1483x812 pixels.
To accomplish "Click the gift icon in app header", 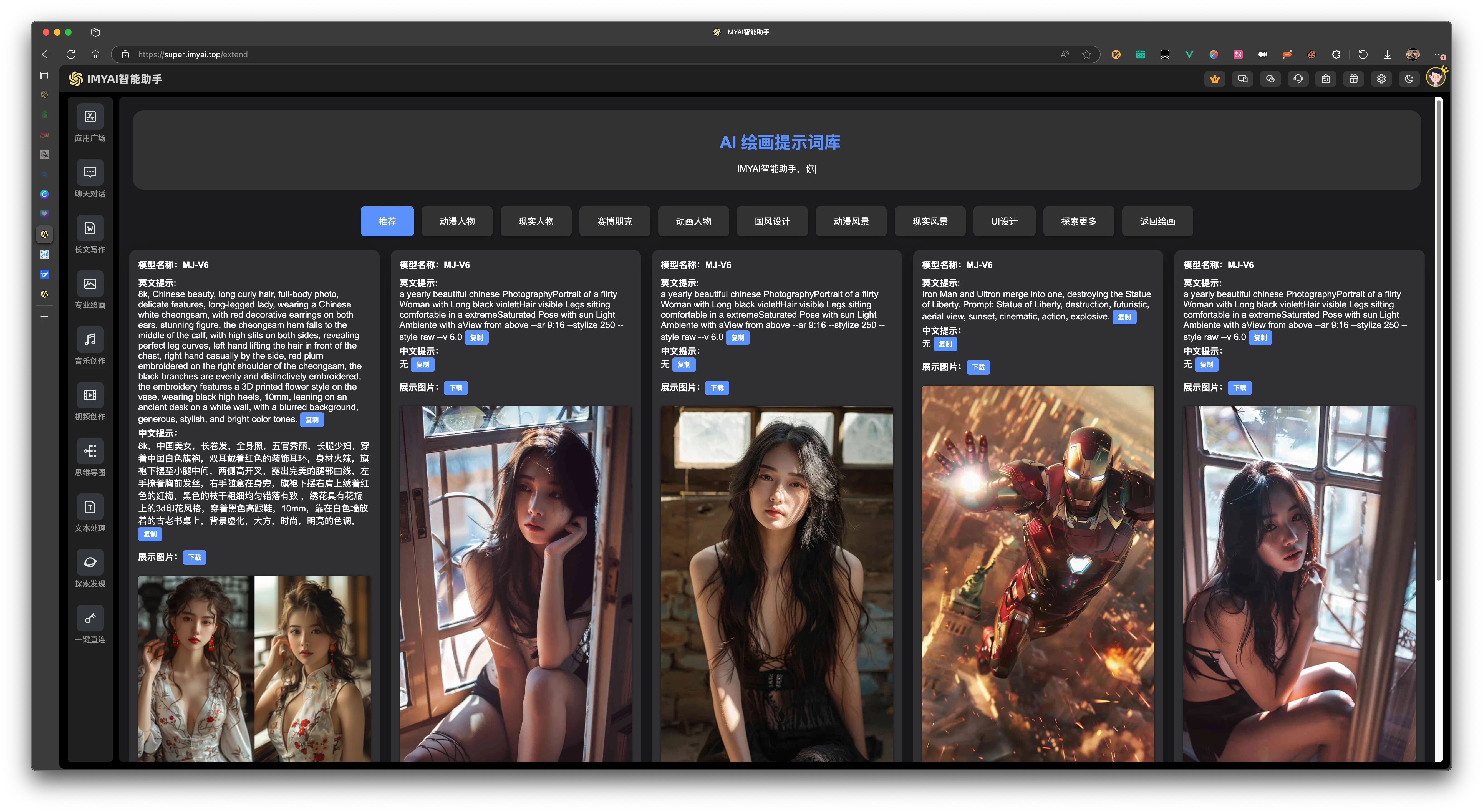I will pyautogui.click(x=1353, y=79).
